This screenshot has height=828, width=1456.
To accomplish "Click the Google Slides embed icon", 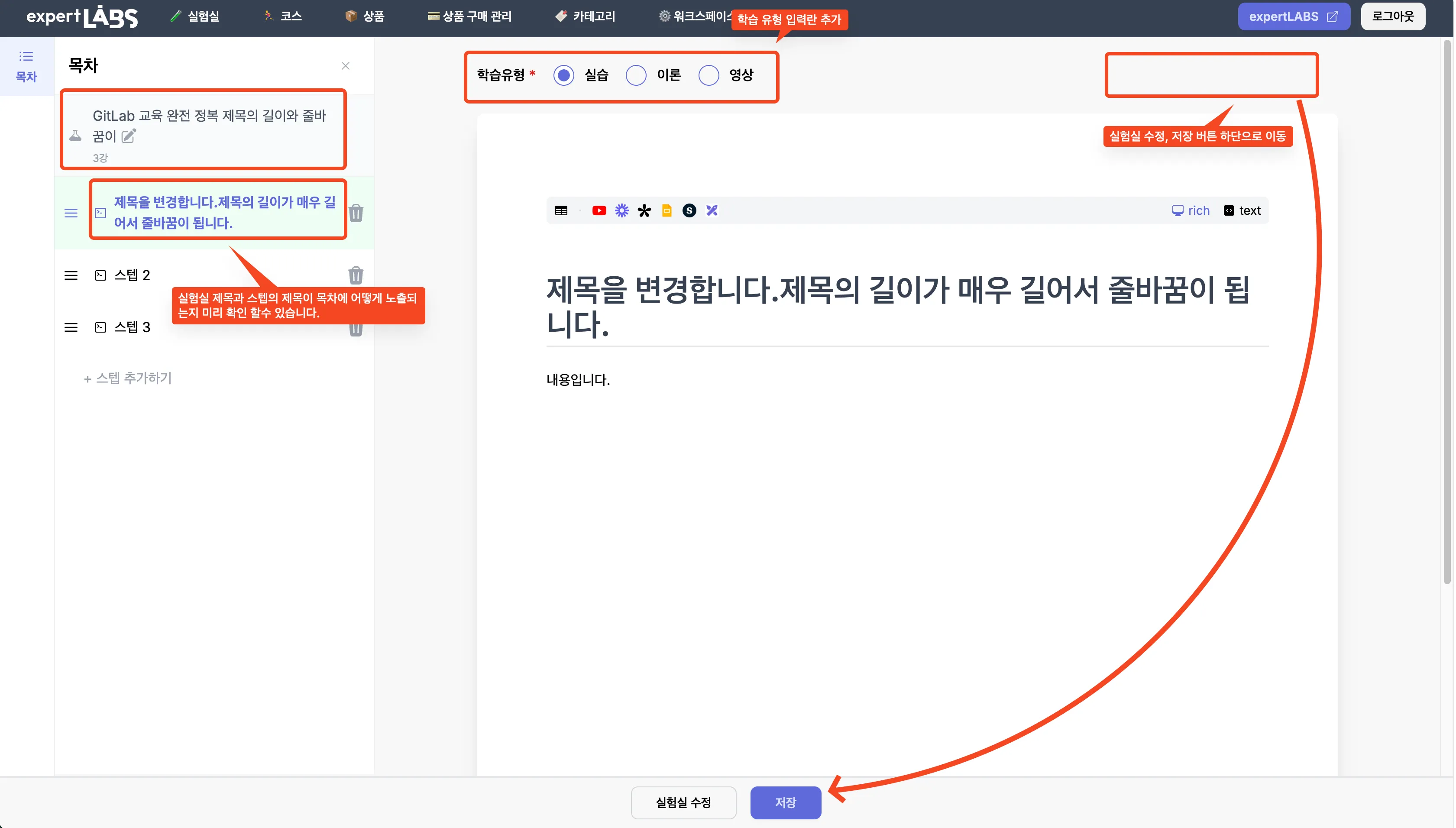I will tap(667, 211).
